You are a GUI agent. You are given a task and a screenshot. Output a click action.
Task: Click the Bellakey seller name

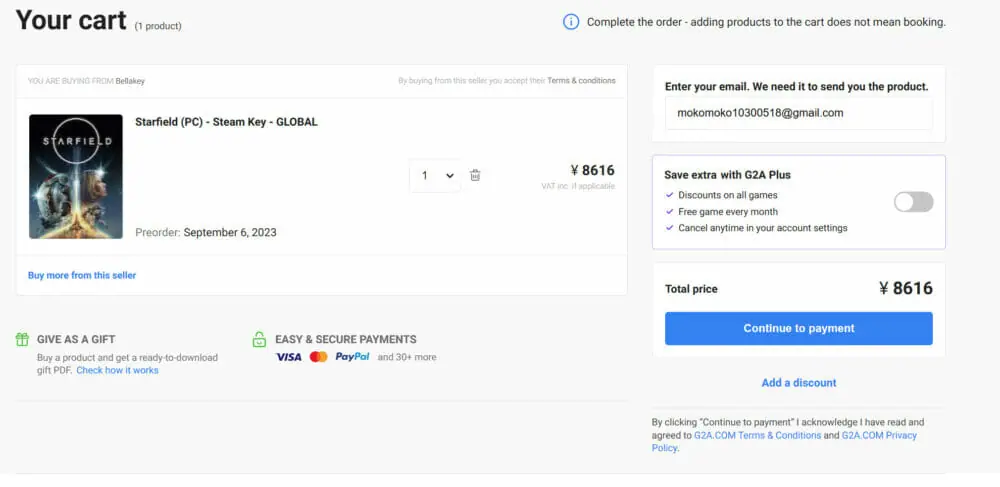tap(130, 81)
